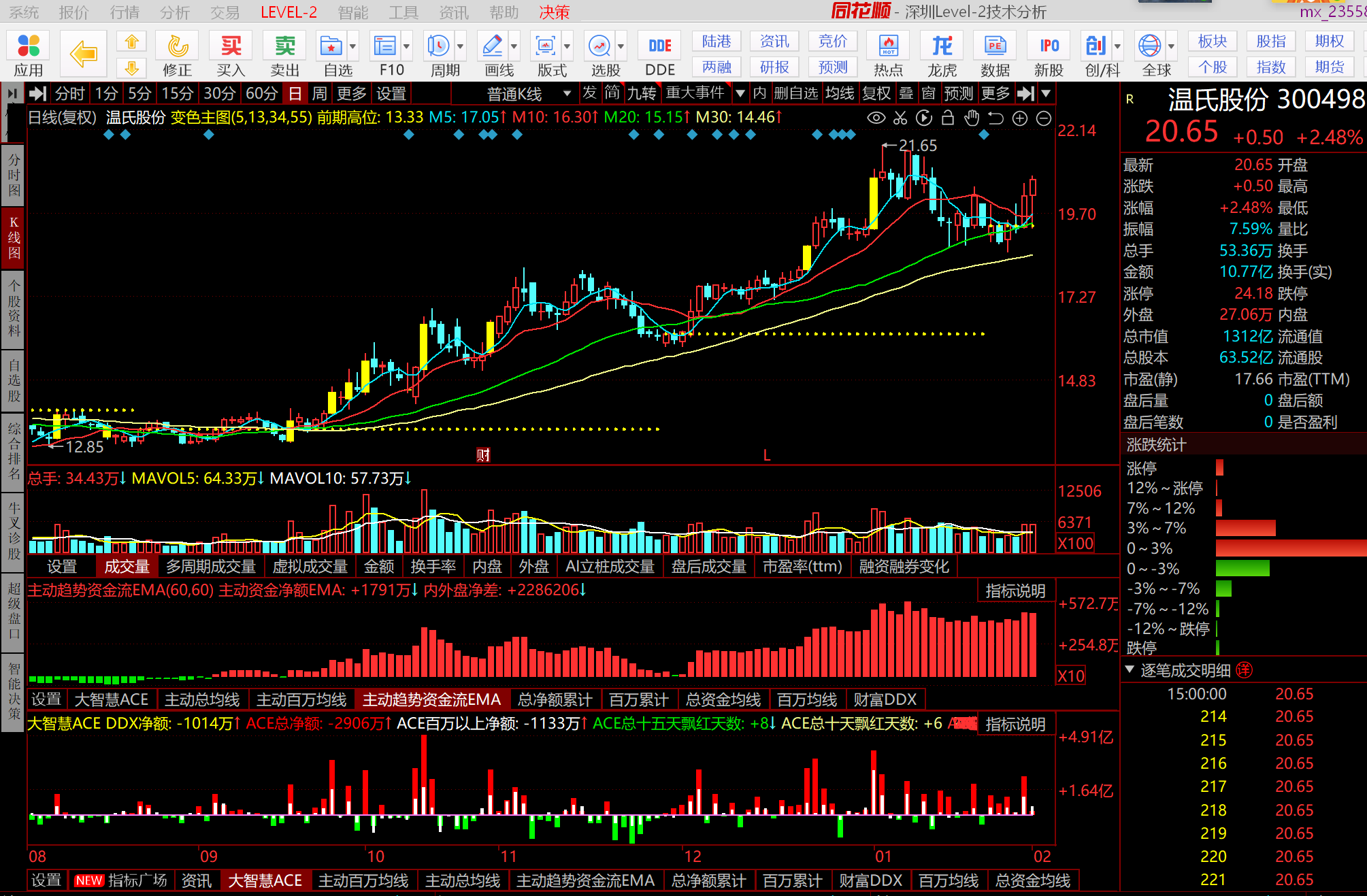Toggle the chart lock icon

coord(948,118)
